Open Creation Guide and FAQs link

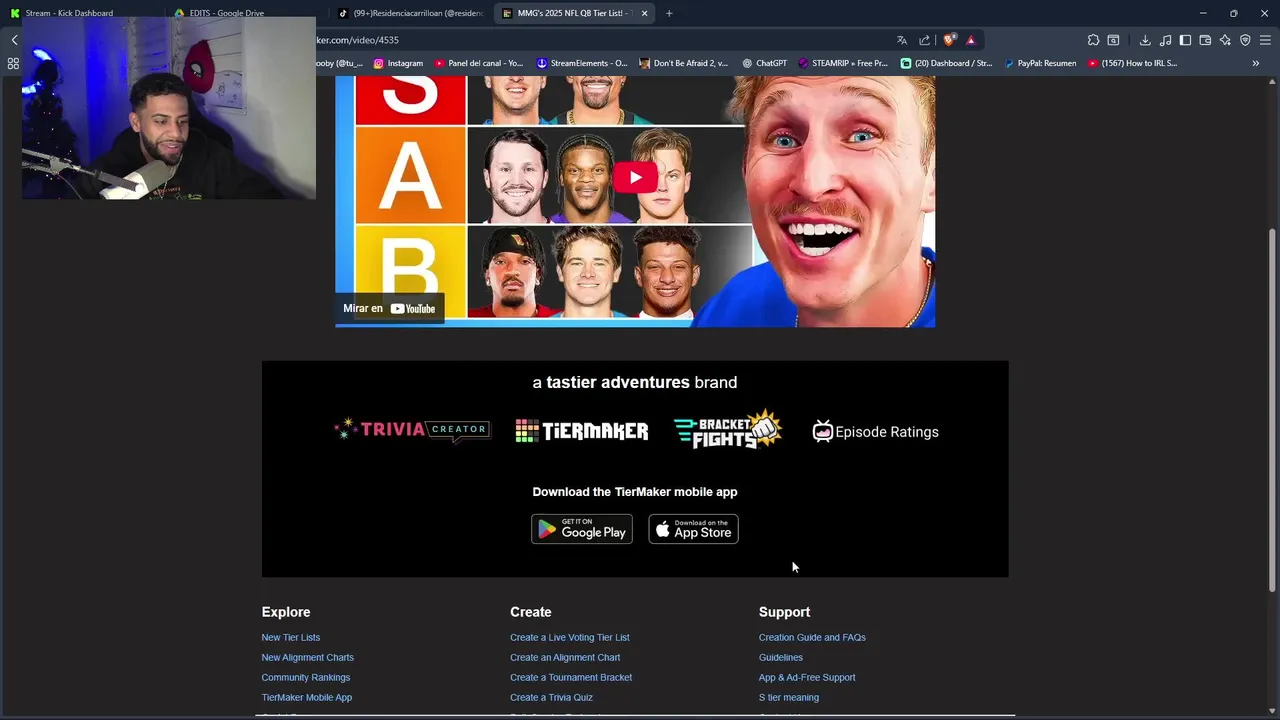click(x=812, y=637)
